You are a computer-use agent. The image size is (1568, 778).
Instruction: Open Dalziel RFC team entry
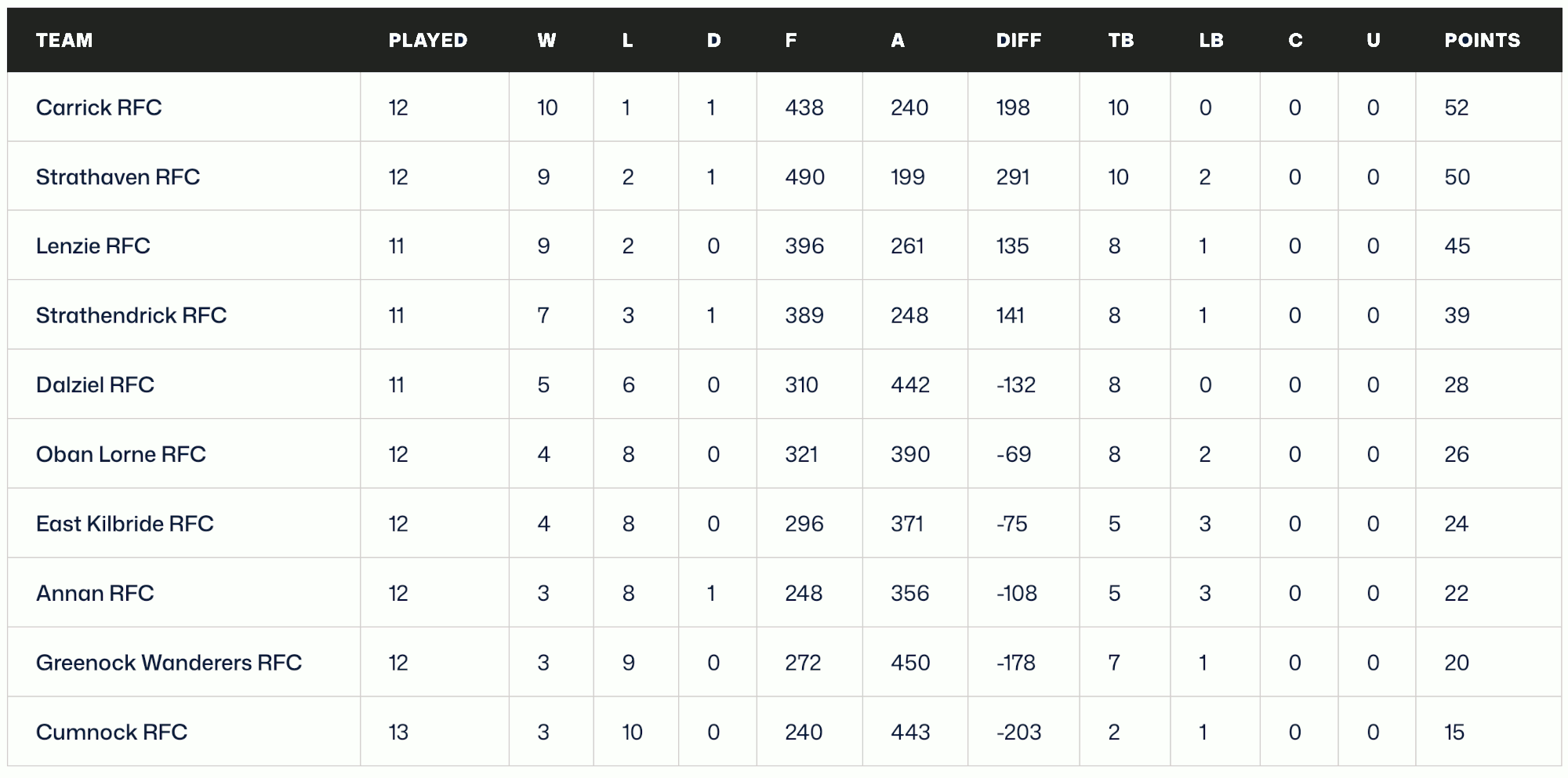tap(95, 385)
